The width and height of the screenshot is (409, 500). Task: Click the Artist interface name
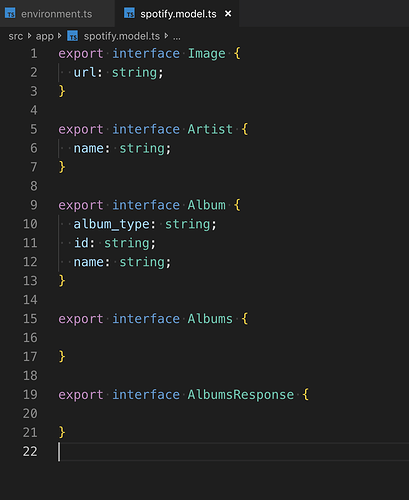pyautogui.click(x=210, y=129)
